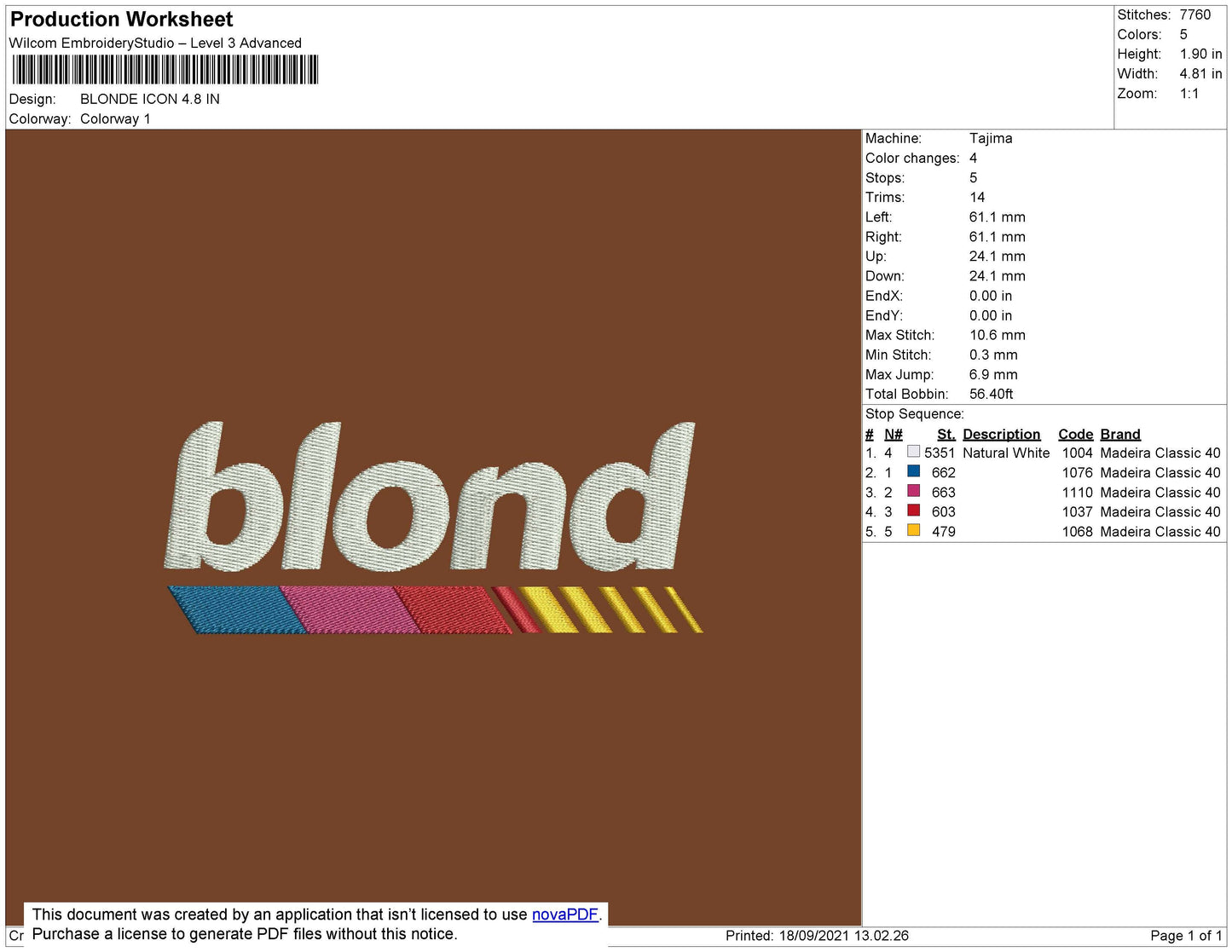Click the Width value '4.81 in'
The image size is (1232, 952).
click(x=1200, y=74)
